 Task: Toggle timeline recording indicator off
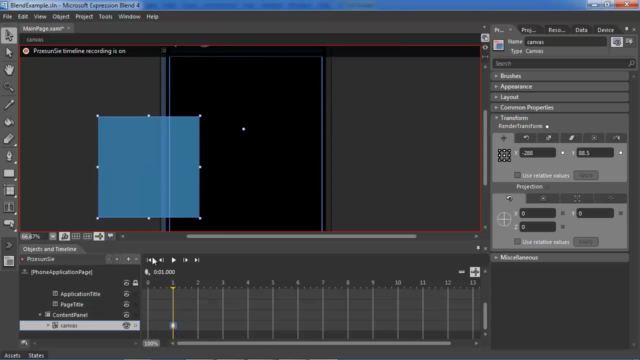coord(26,51)
